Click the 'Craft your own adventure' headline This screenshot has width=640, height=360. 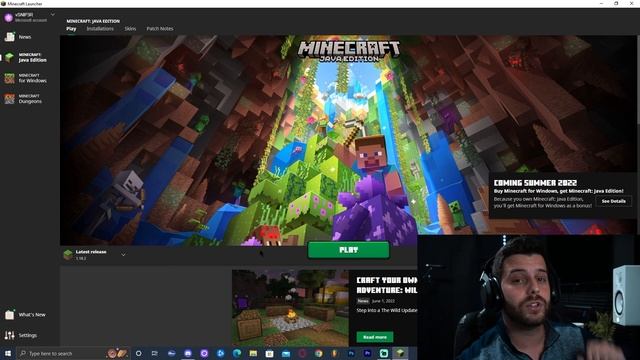click(x=387, y=285)
